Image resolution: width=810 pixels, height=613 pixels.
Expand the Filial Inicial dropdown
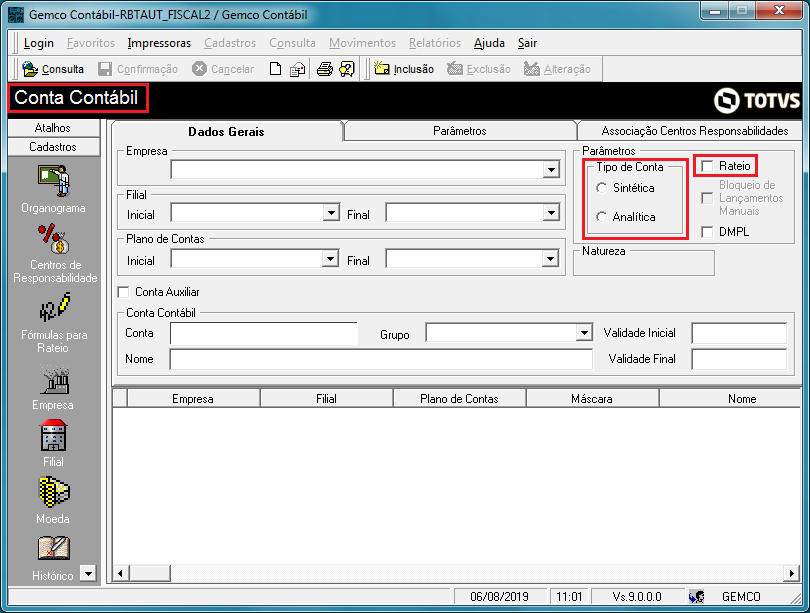(331, 212)
